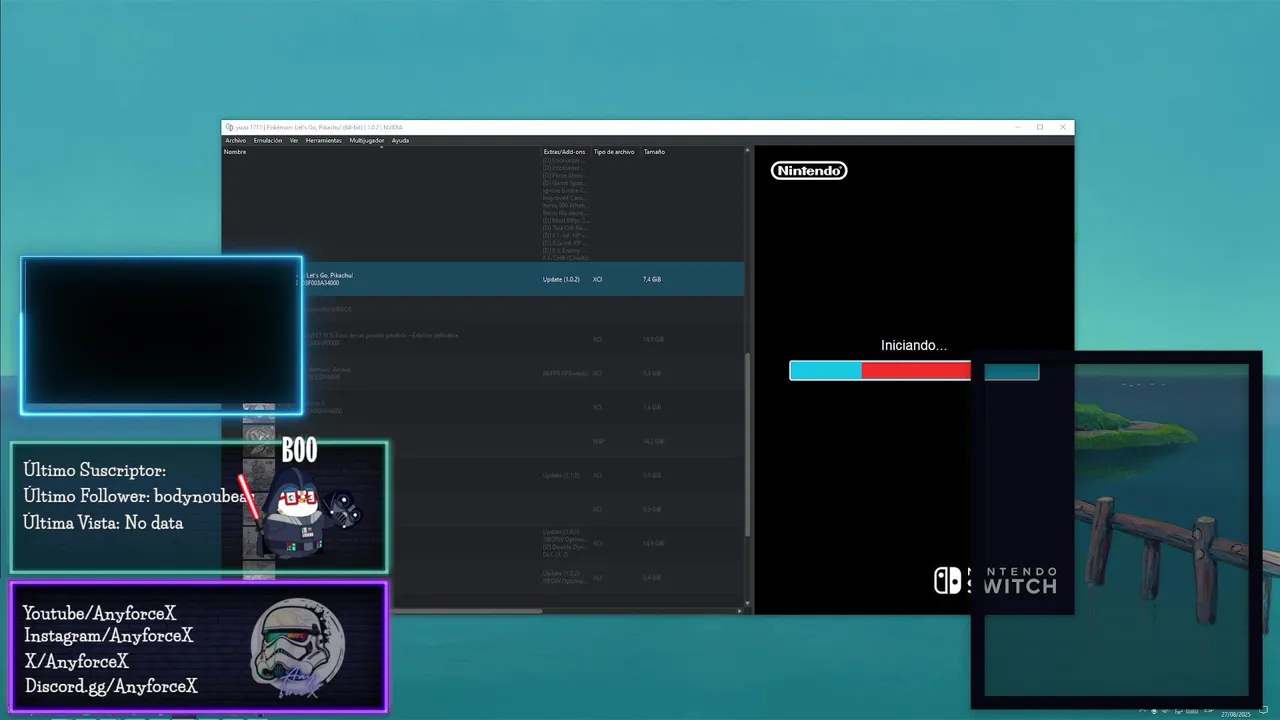Screen dimensions: 1280x720
Task: Sort by Tipo de archivo column
Action: coord(614,152)
